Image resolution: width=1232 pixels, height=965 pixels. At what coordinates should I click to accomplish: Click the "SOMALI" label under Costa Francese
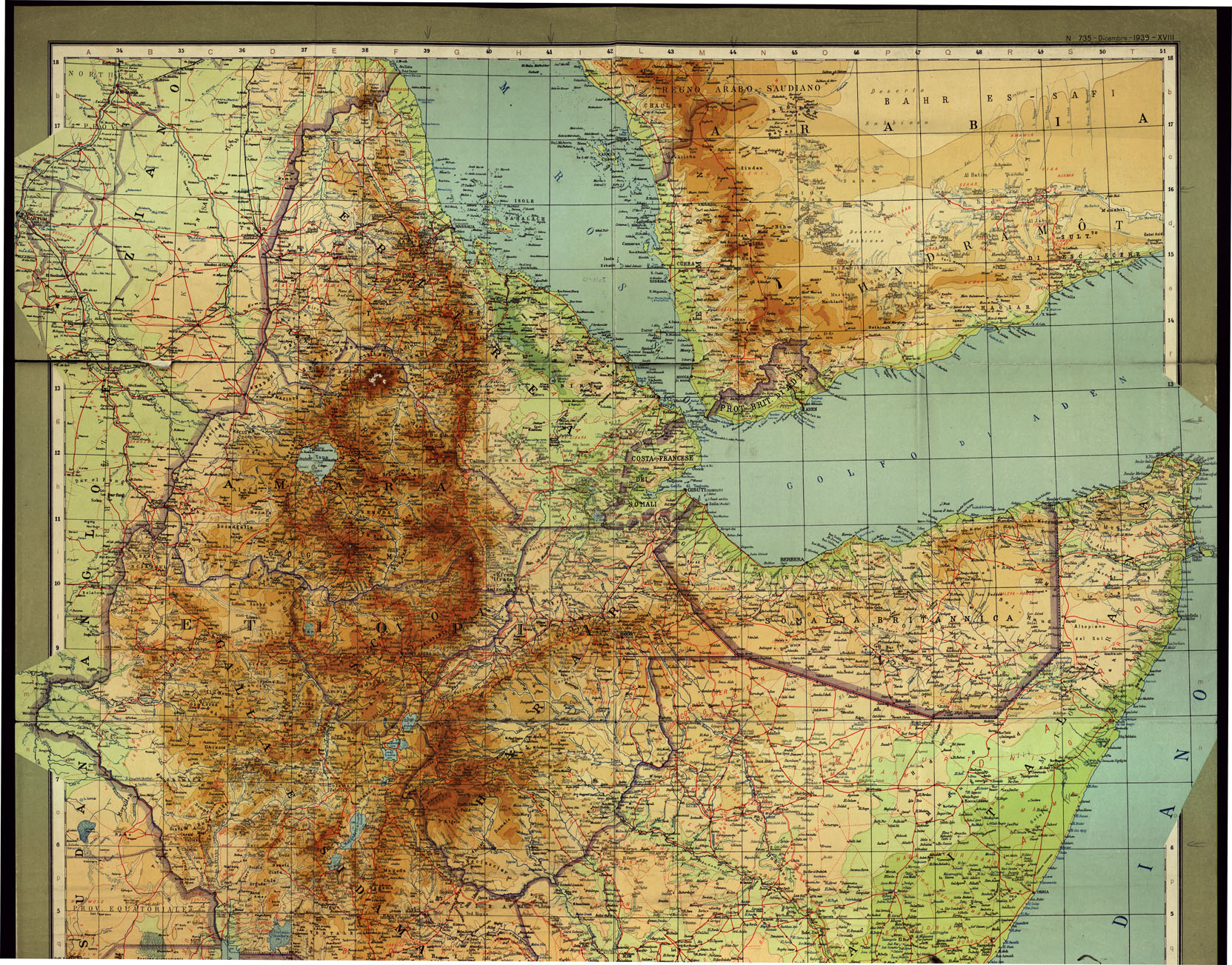tap(642, 504)
